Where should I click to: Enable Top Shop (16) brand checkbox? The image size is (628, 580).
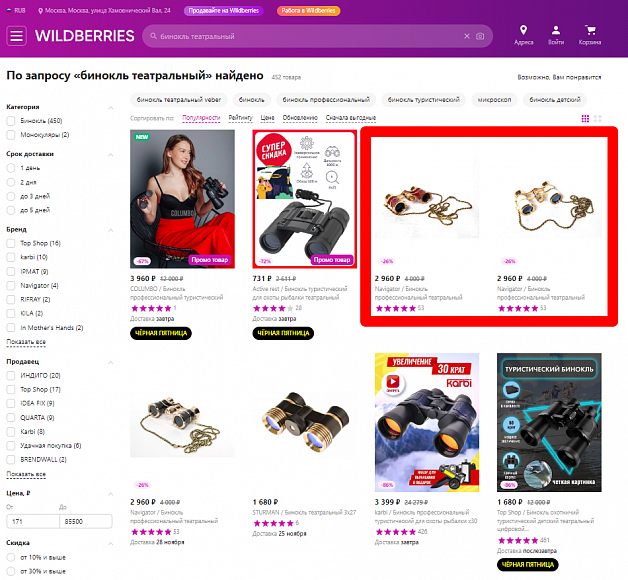click(11, 243)
